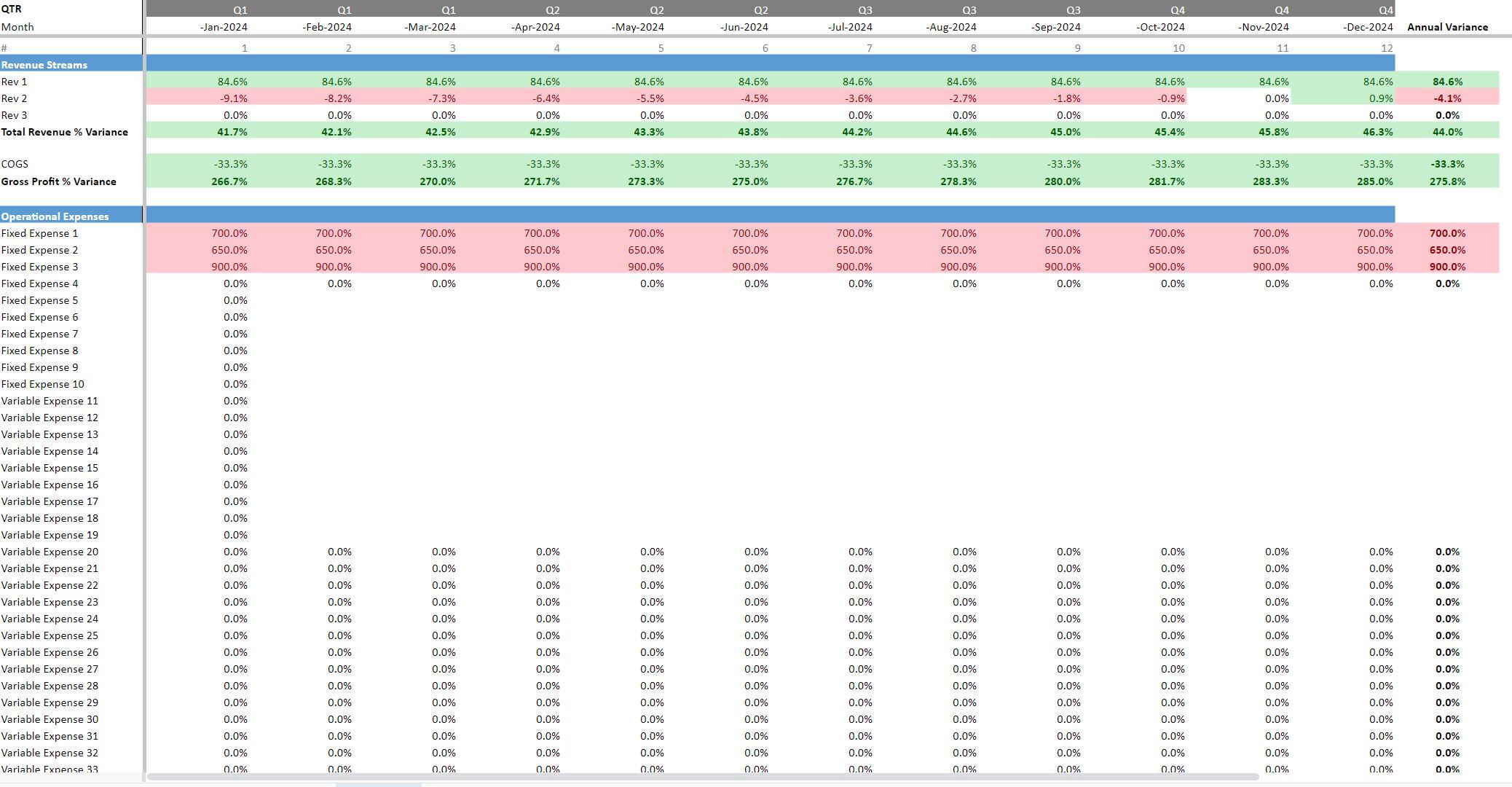Image resolution: width=1512 pixels, height=787 pixels.
Task: Select the -Sep-2024 month header
Action: click(1056, 27)
